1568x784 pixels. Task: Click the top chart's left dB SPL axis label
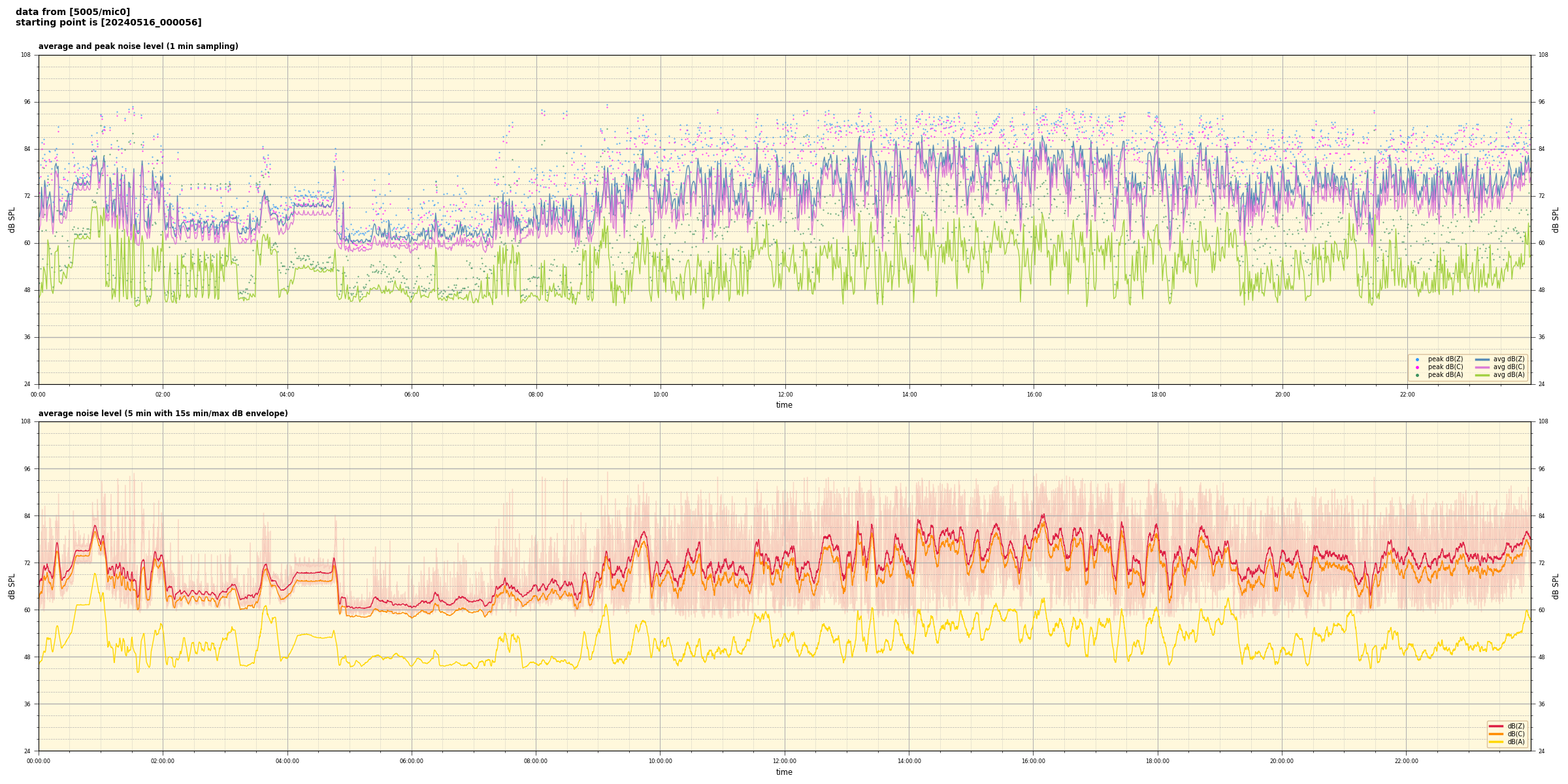click(x=12, y=220)
